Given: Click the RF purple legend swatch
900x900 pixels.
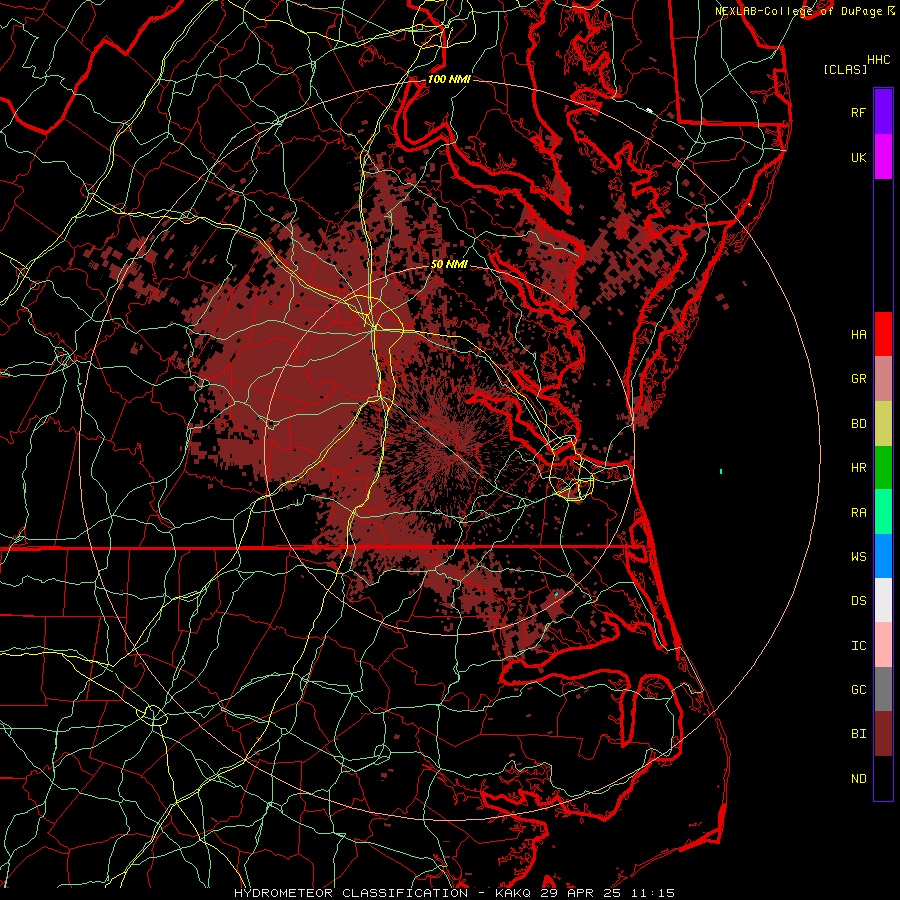Looking at the screenshot, I should [x=883, y=112].
